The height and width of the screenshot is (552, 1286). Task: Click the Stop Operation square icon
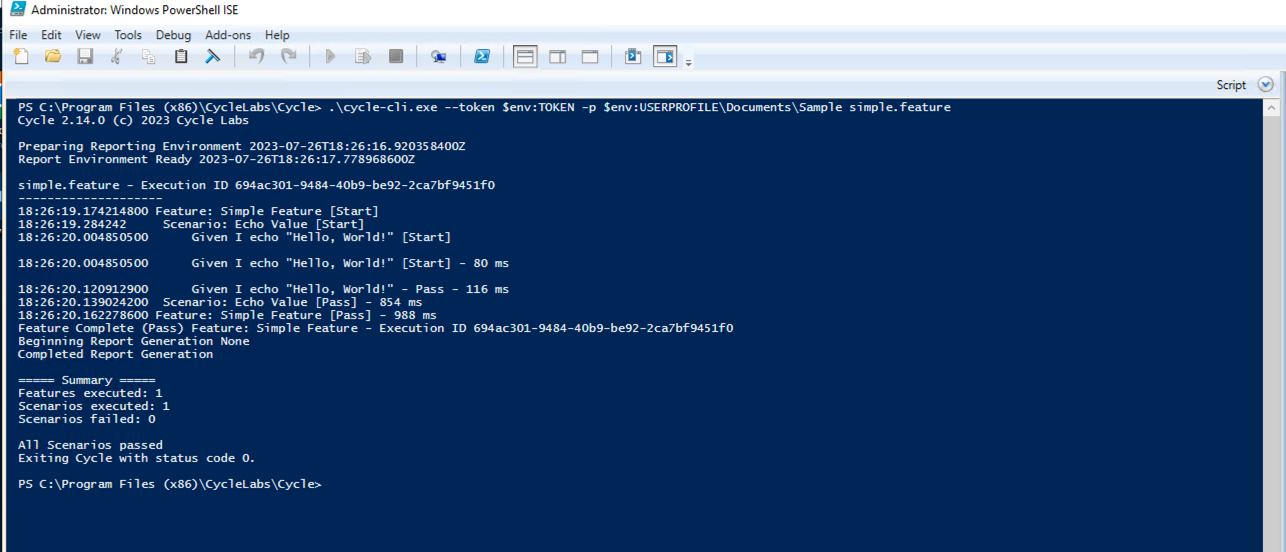pyautogui.click(x=395, y=57)
